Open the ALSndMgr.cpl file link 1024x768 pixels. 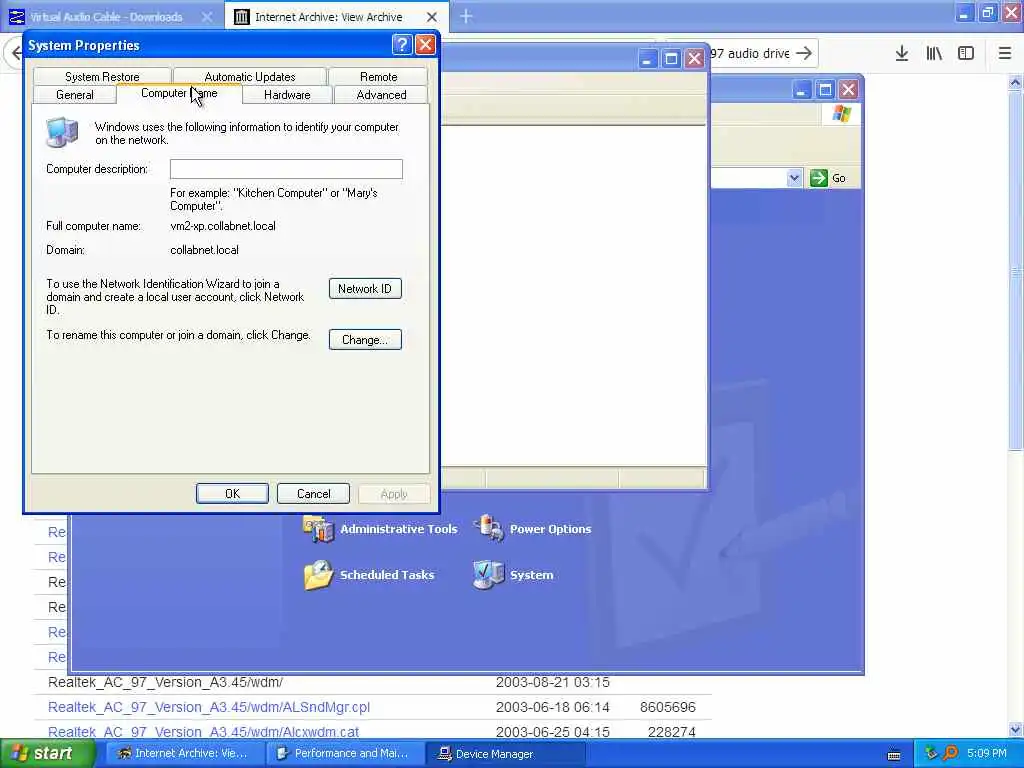click(x=209, y=707)
